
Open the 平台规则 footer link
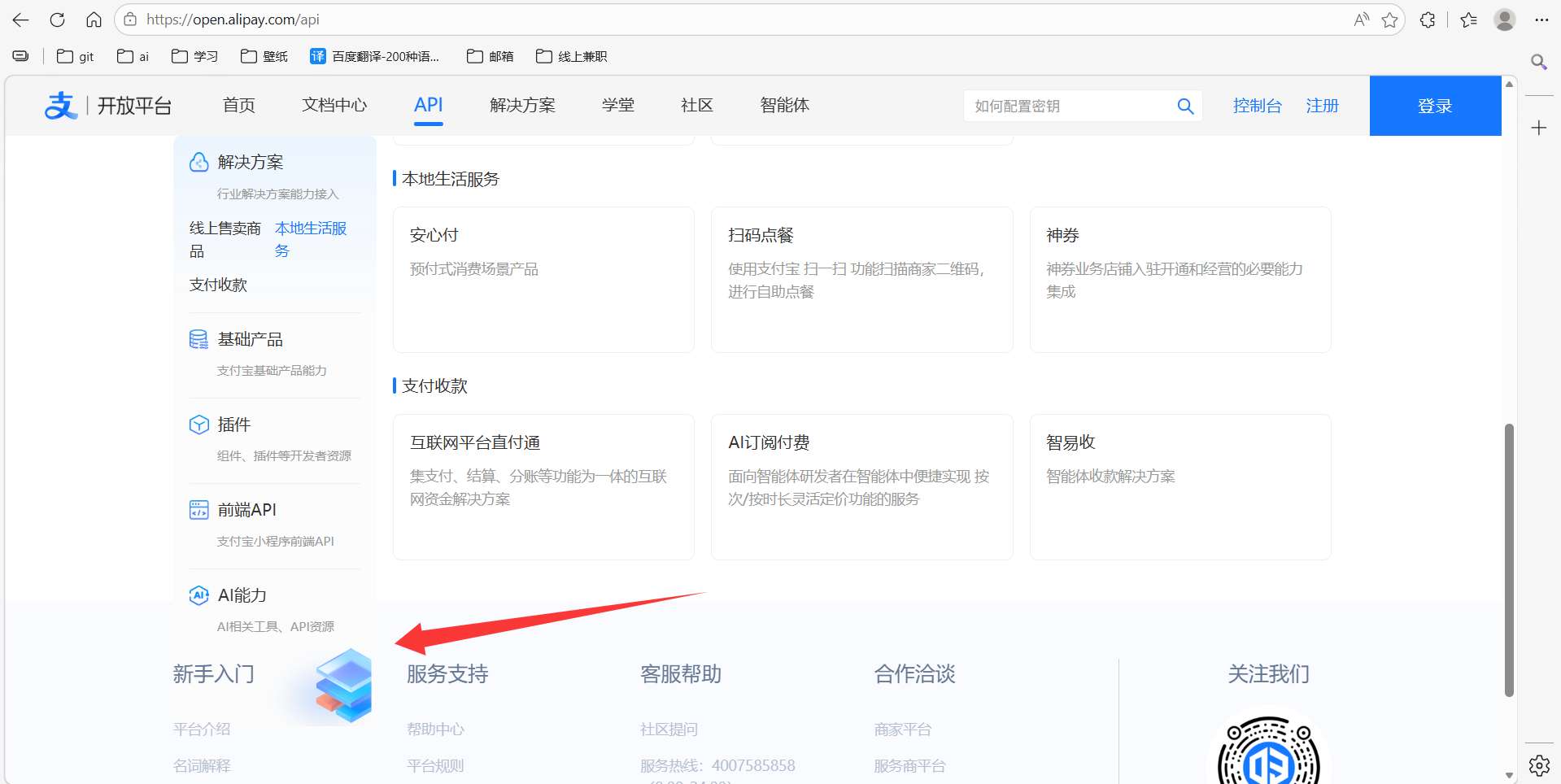tap(435, 766)
